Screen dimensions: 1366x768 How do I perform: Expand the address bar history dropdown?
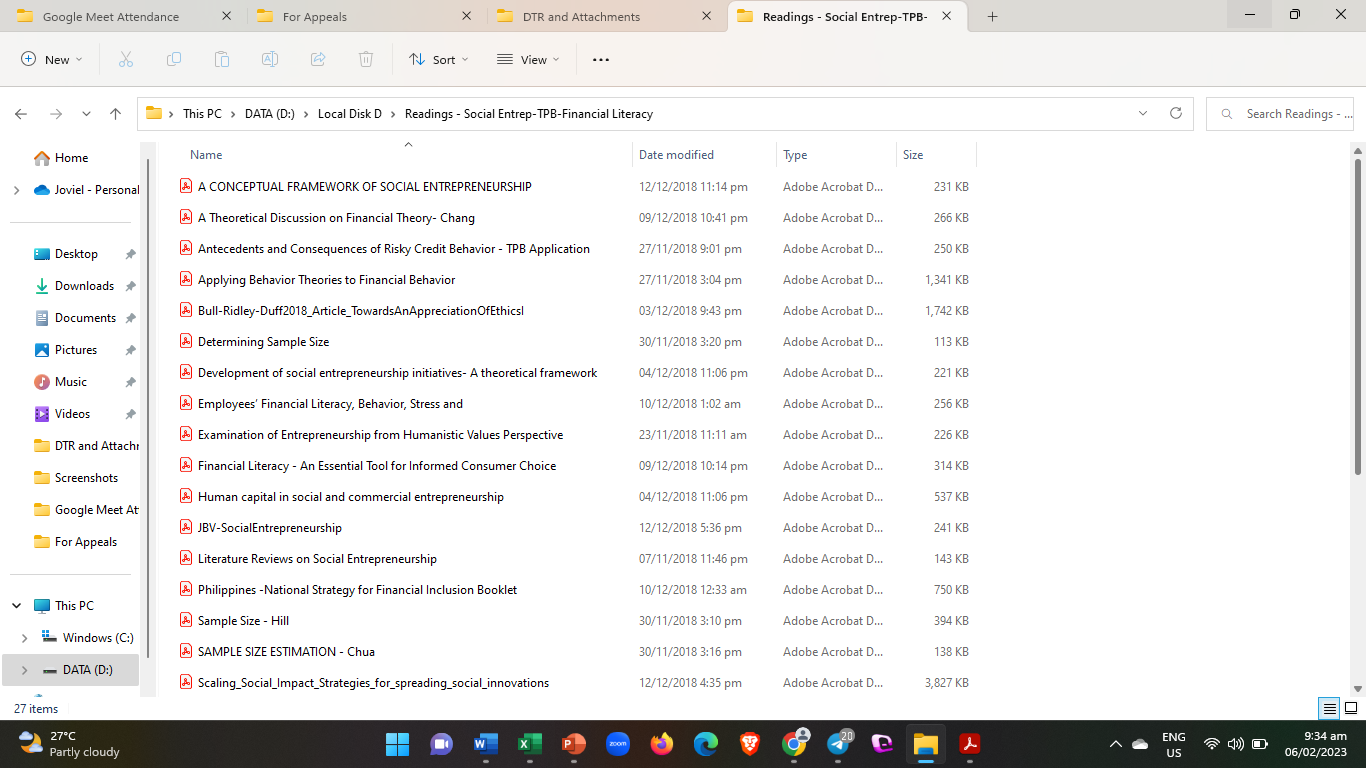click(x=1143, y=114)
